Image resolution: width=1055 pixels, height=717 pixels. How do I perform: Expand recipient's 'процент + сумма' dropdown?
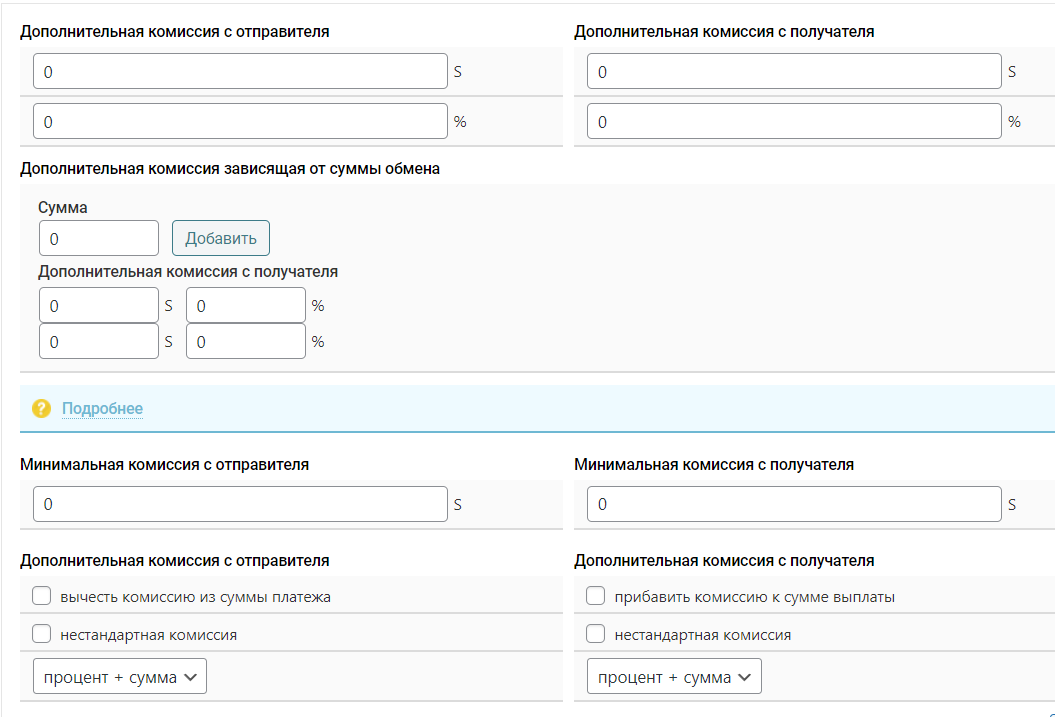[674, 677]
